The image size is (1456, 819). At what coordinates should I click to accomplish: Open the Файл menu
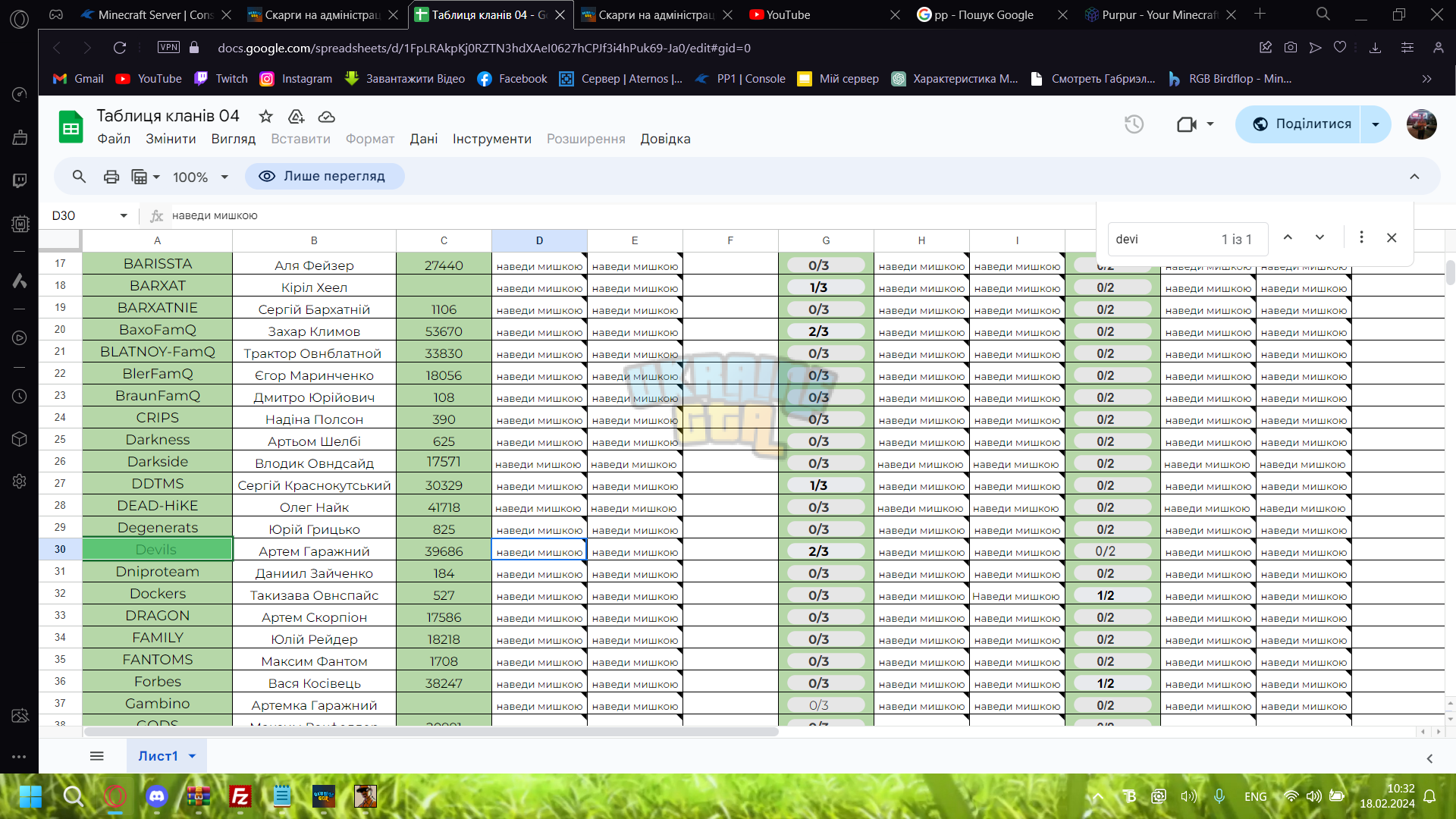pos(114,139)
